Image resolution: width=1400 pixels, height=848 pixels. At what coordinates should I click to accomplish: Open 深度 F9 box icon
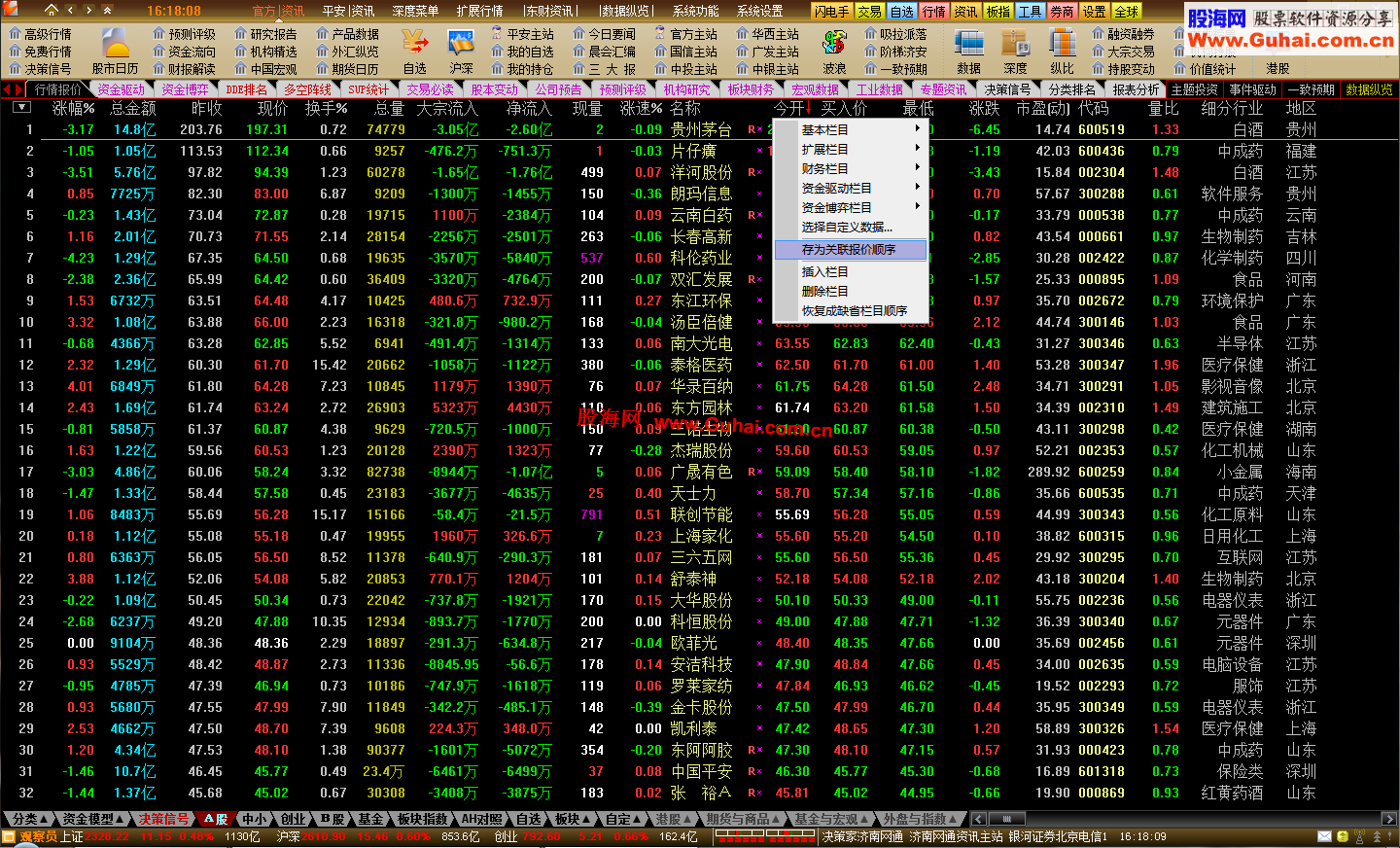click(1015, 44)
